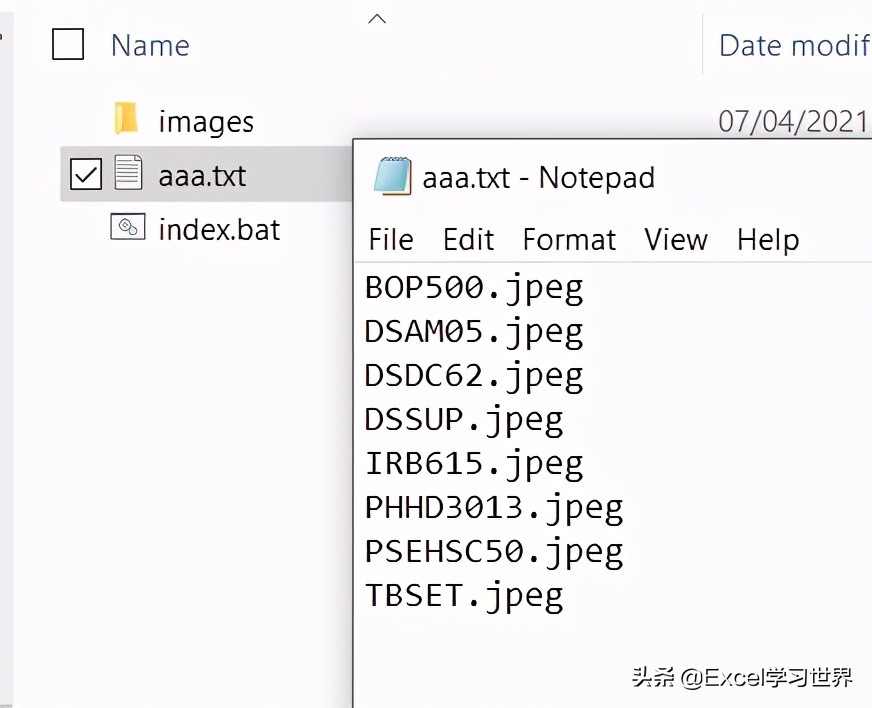The width and height of the screenshot is (872, 708).
Task: Select the images folder name
Action: pos(206,122)
